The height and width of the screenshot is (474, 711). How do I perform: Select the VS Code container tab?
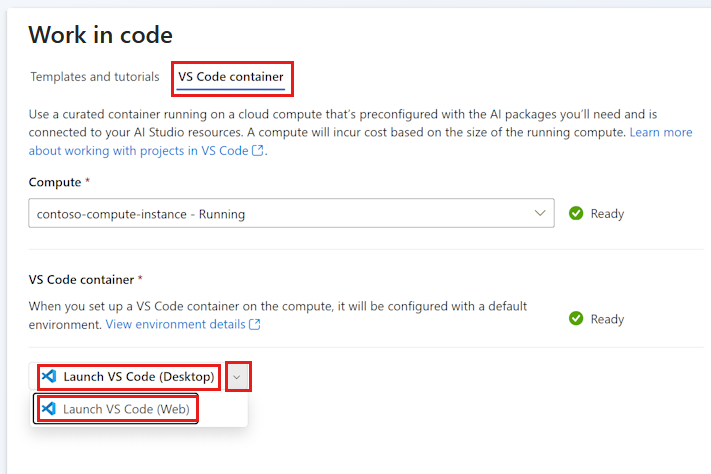(231, 77)
